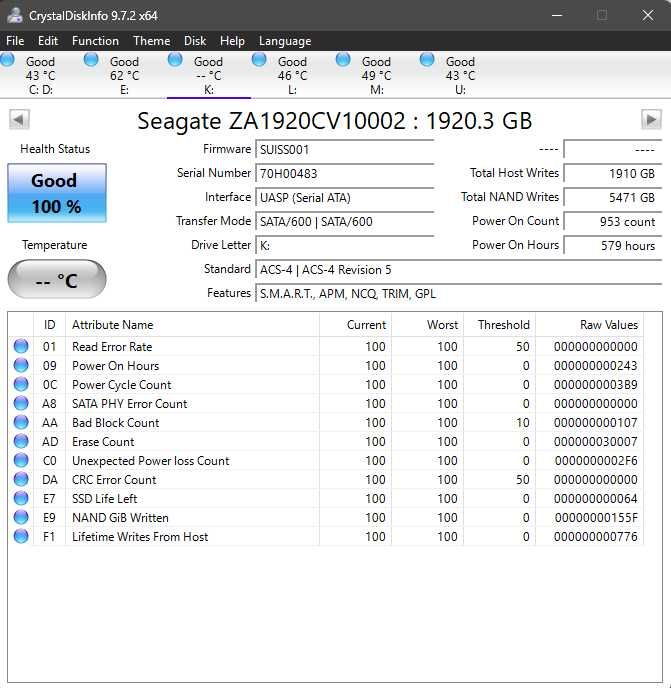Image resolution: width=671 pixels, height=688 pixels.
Task: Click the temperature display button
Action: (56, 280)
